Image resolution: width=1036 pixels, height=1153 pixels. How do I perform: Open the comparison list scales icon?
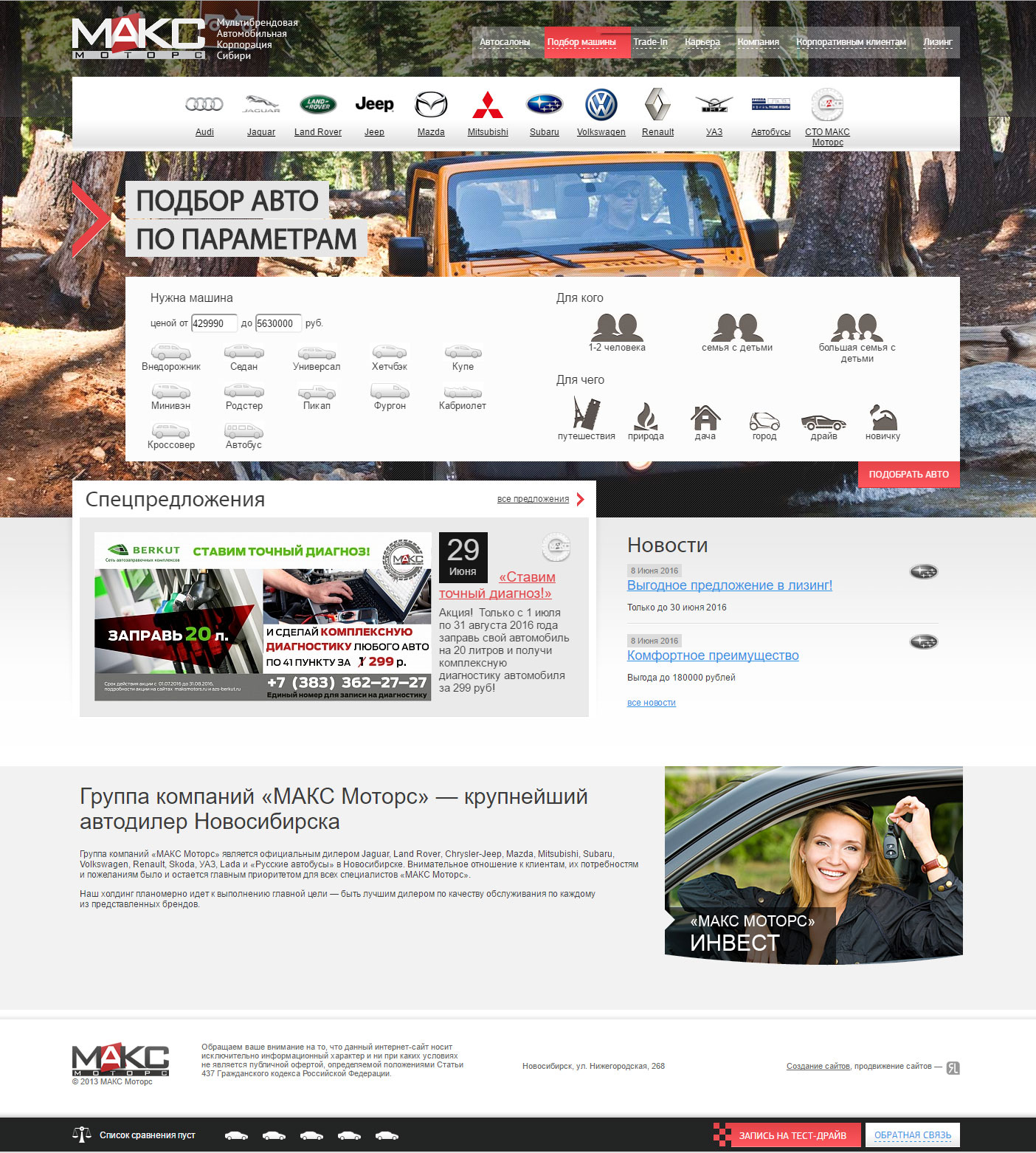click(x=82, y=1135)
